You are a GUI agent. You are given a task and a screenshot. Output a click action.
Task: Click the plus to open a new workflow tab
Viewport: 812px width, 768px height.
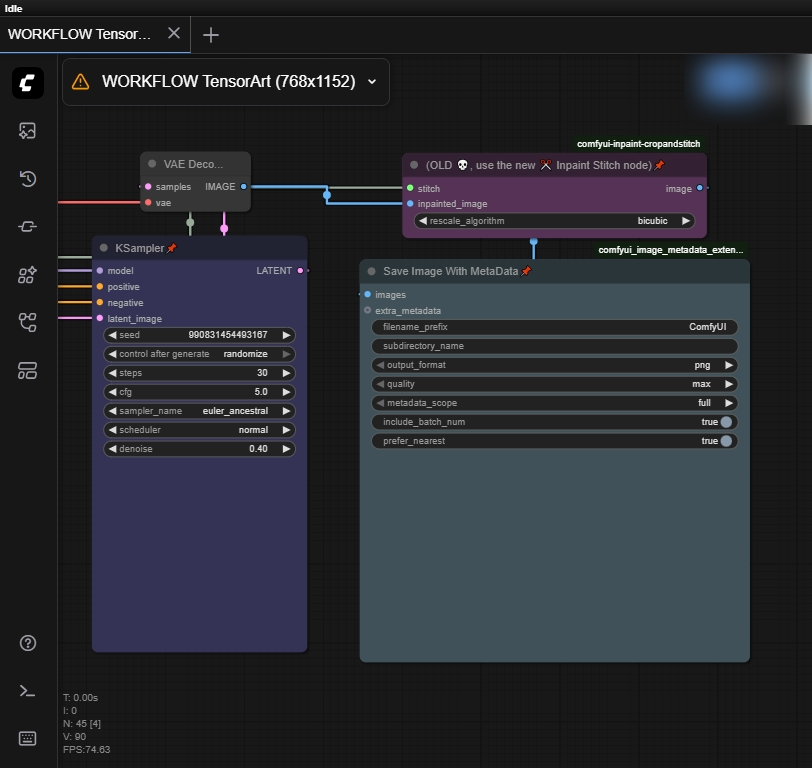210,34
